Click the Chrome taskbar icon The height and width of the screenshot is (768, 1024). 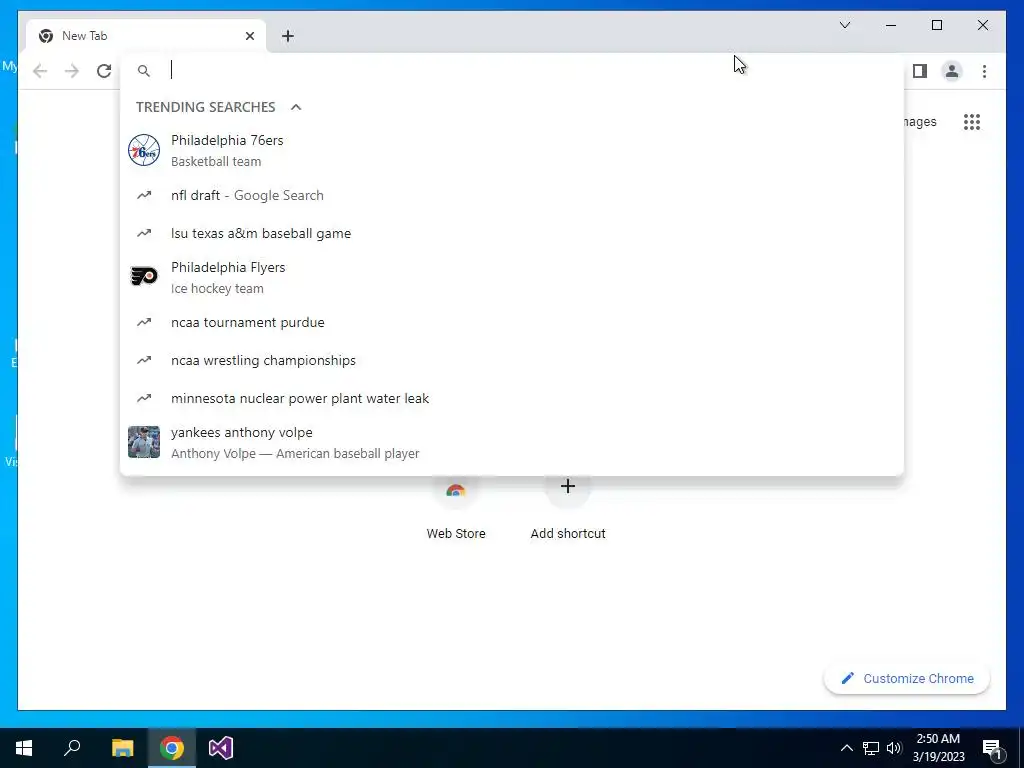tap(172, 748)
